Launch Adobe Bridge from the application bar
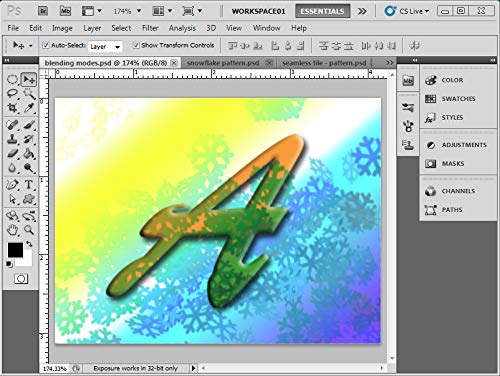Image resolution: width=500 pixels, height=376 pixels. coord(43,11)
